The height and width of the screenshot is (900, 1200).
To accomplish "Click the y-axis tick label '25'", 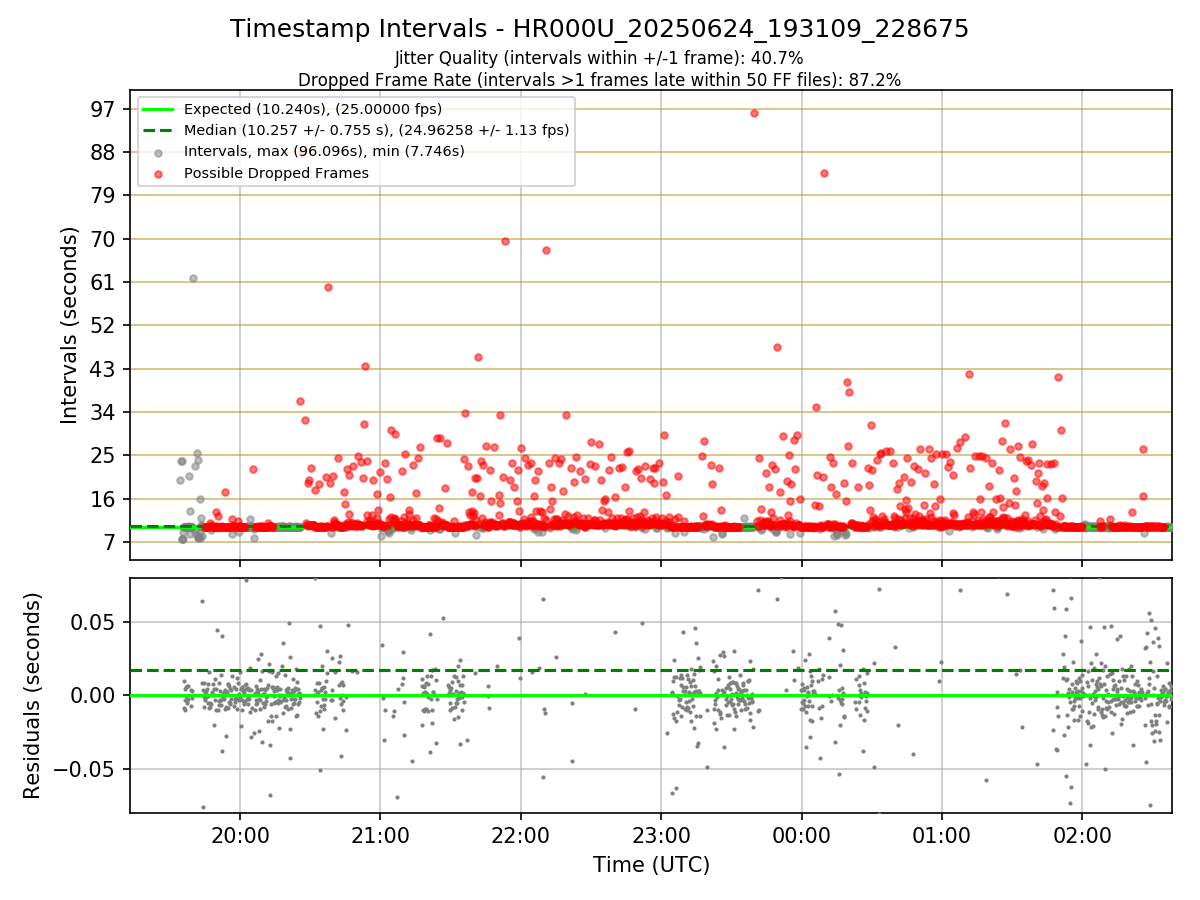I will tap(104, 455).
